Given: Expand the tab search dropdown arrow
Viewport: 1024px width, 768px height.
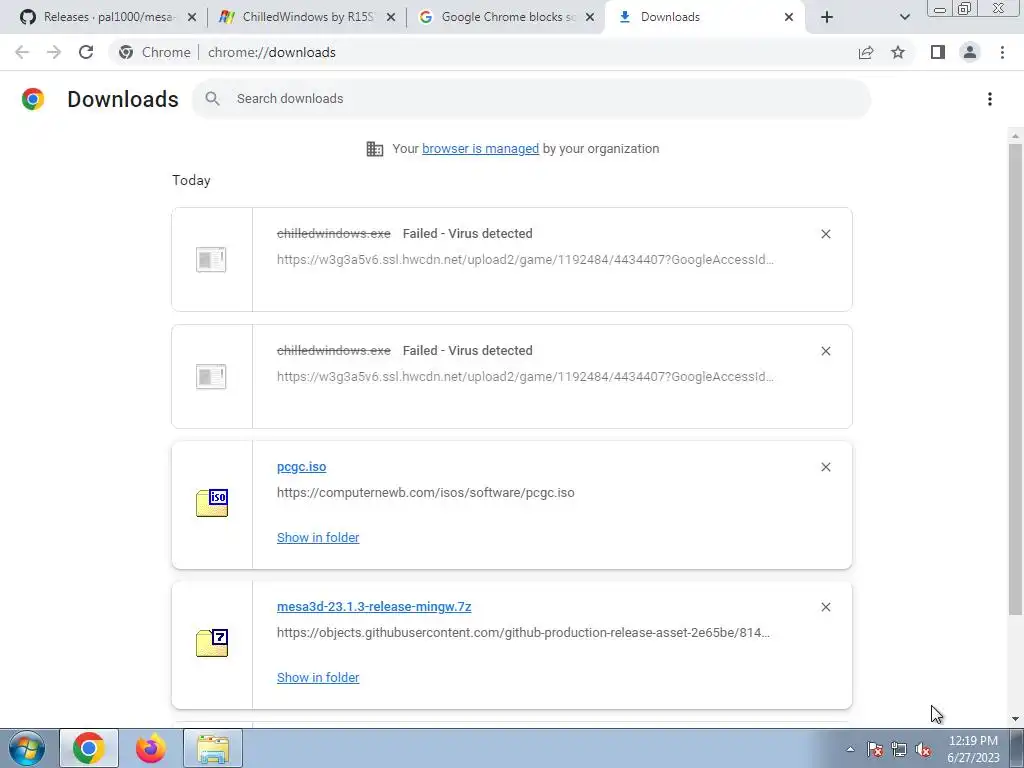Looking at the screenshot, I should pyautogui.click(x=904, y=17).
